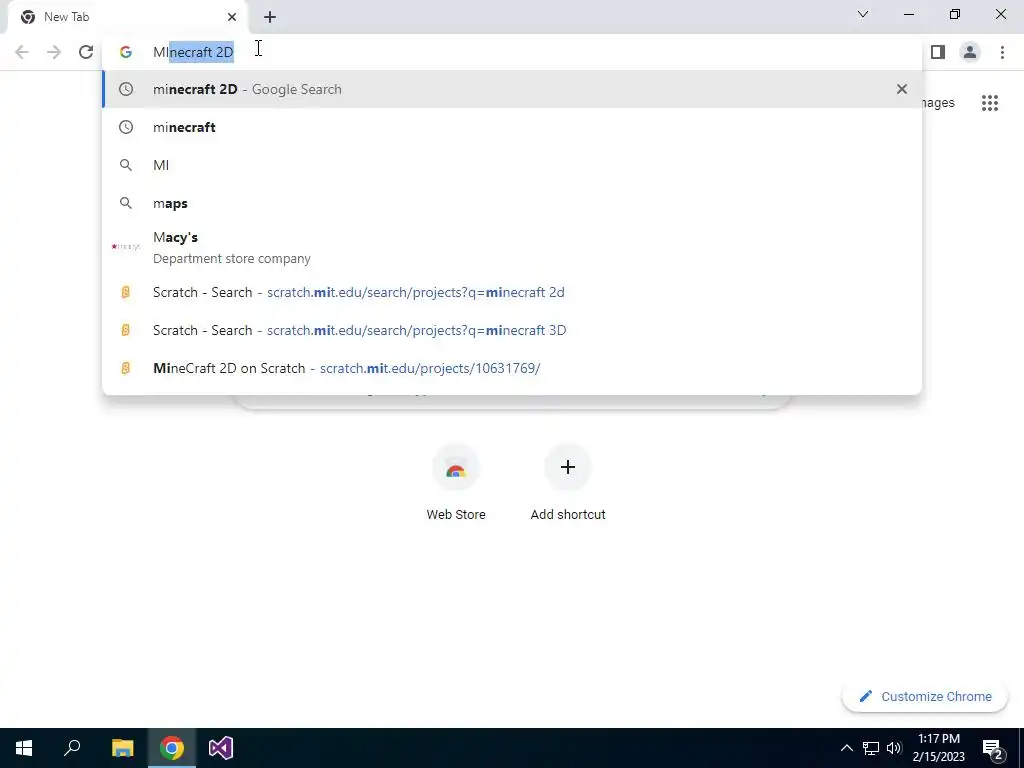This screenshot has height=768, width=1024.
Task: Open Chrome's three-dot menu
Action: coord(1002,52)
